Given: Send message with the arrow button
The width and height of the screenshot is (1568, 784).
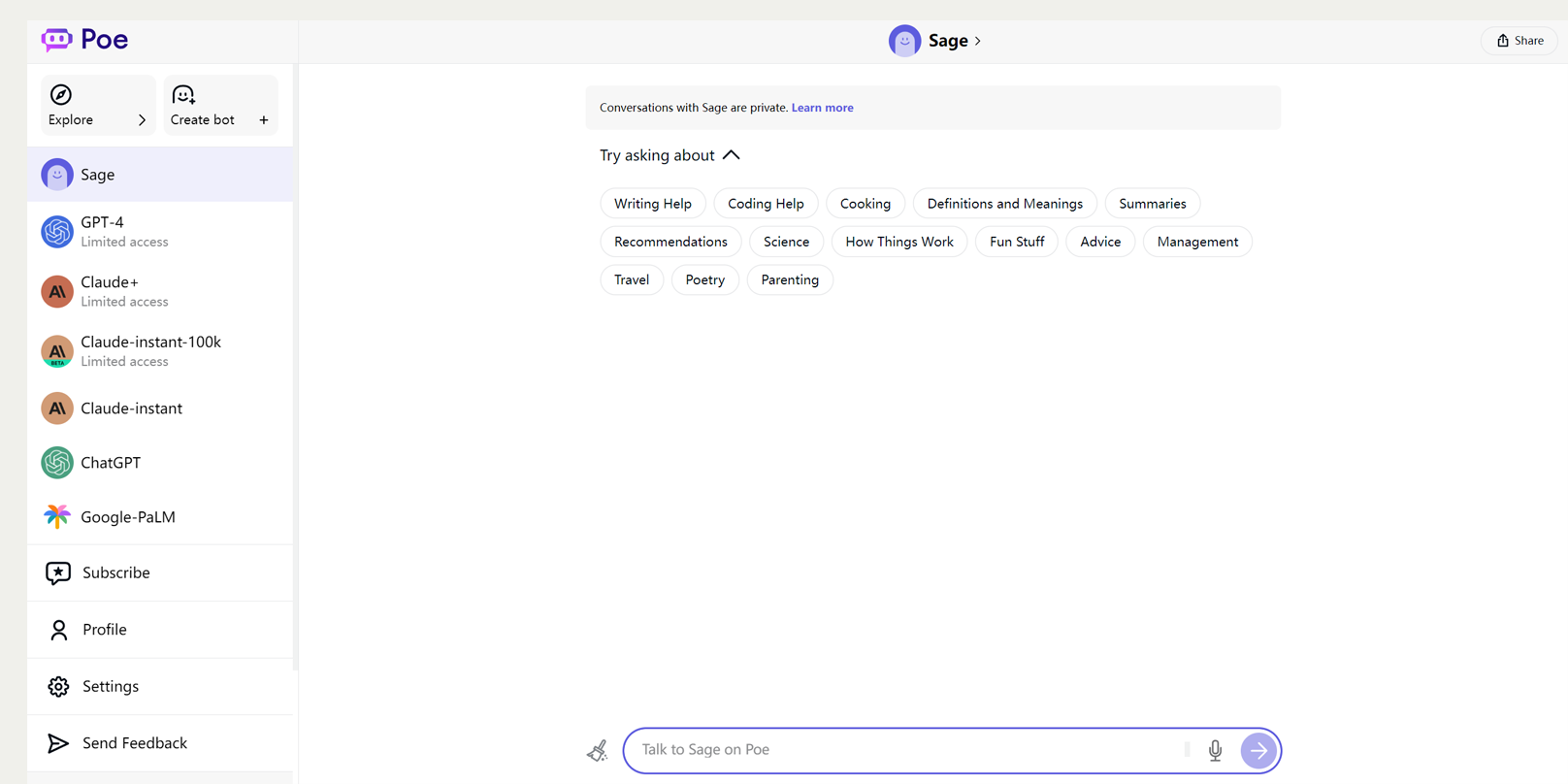Looking at the screenshot, I should pyautogui.click(x=1258, y=750).
